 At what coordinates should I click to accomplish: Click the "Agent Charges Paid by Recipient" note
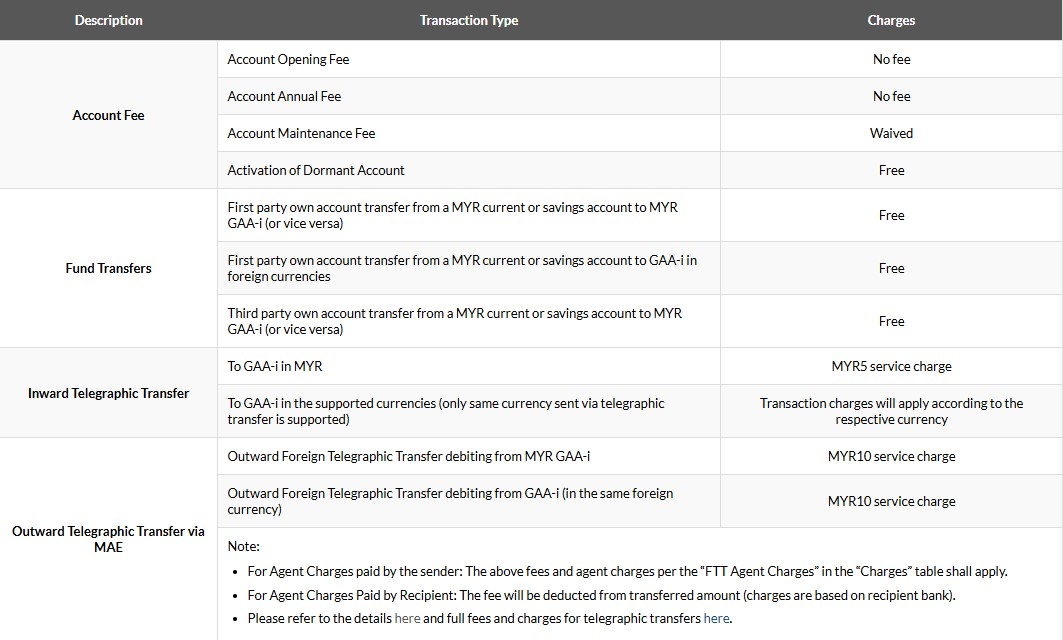600,595
